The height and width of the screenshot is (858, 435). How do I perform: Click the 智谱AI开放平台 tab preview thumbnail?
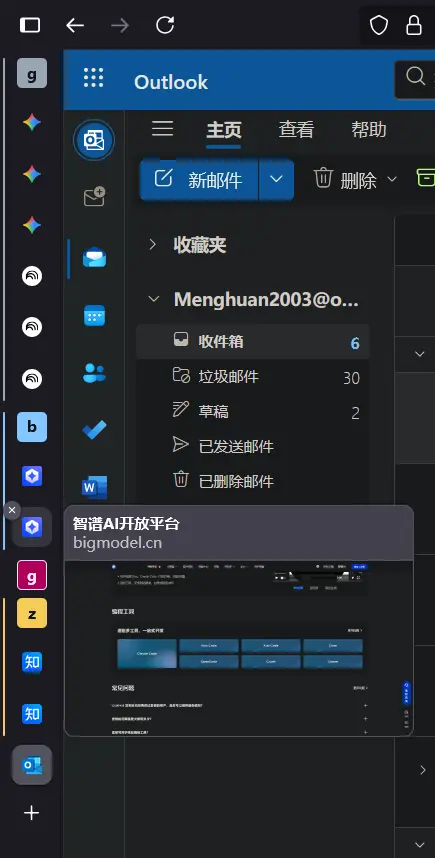tap(239, 648)
